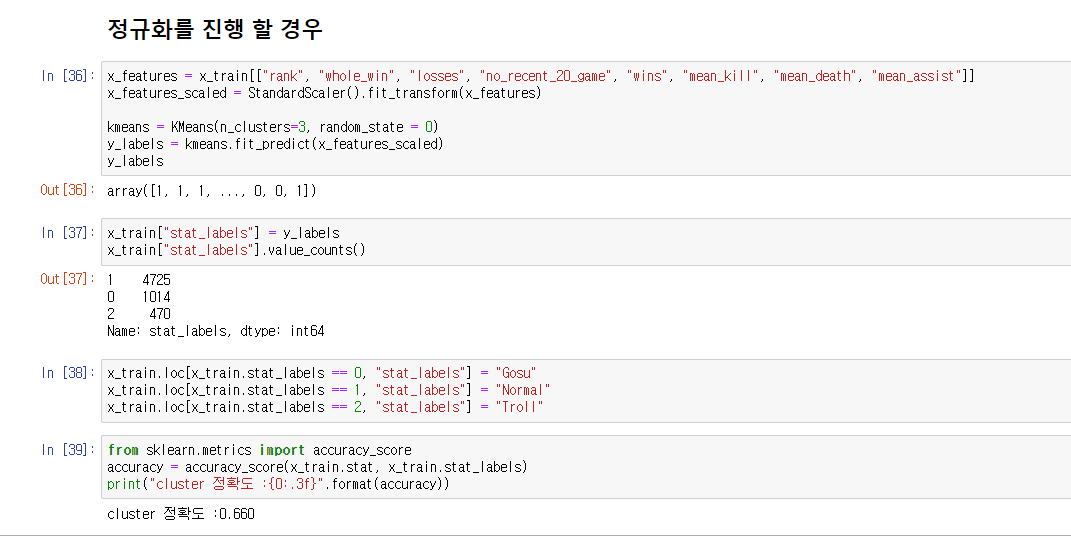Click the line assigning "Troll" label
This screenshot has width=1071, height=536.
[325, 407]
